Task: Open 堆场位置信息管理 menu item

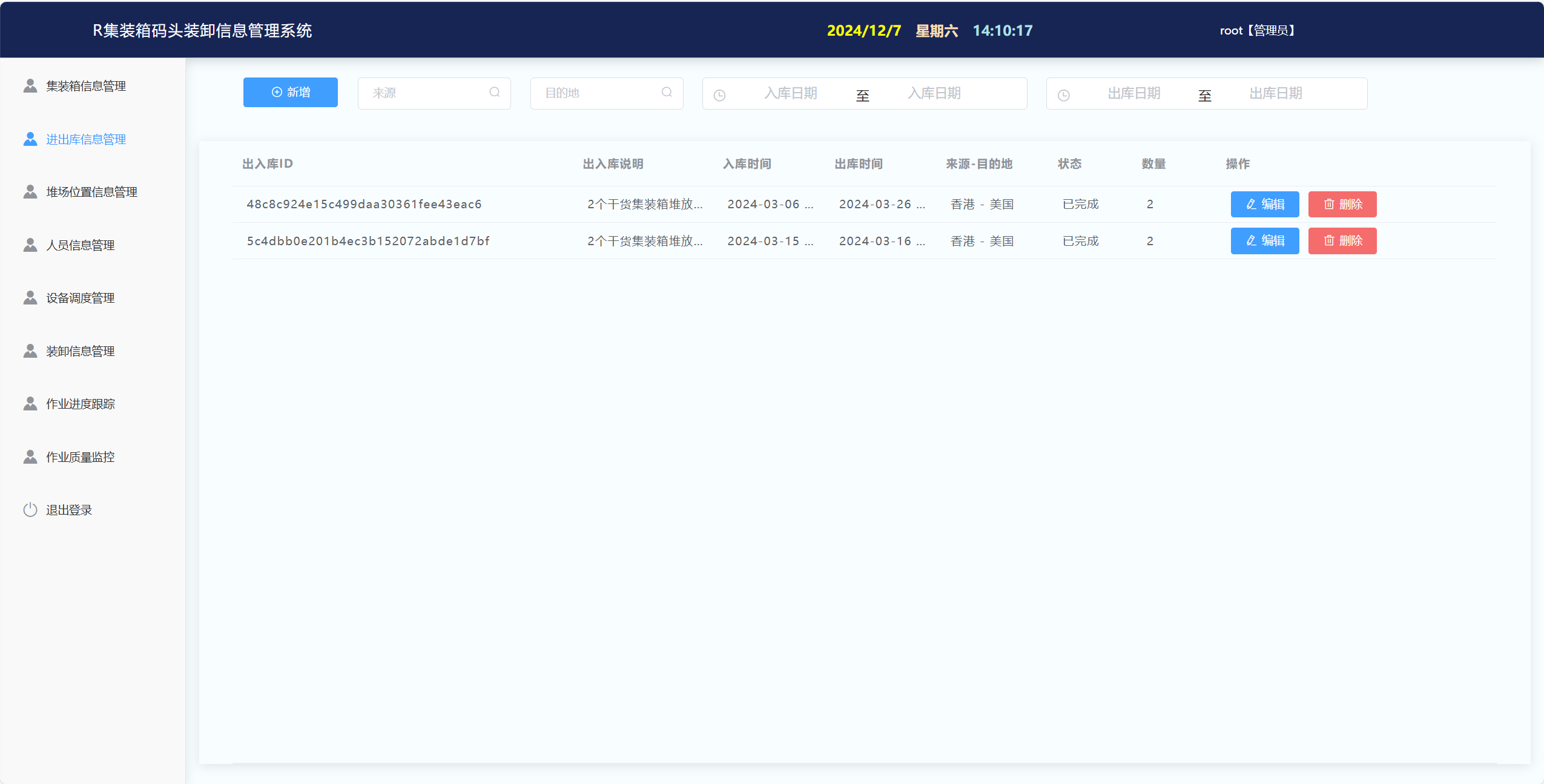Action: (91, 192)
